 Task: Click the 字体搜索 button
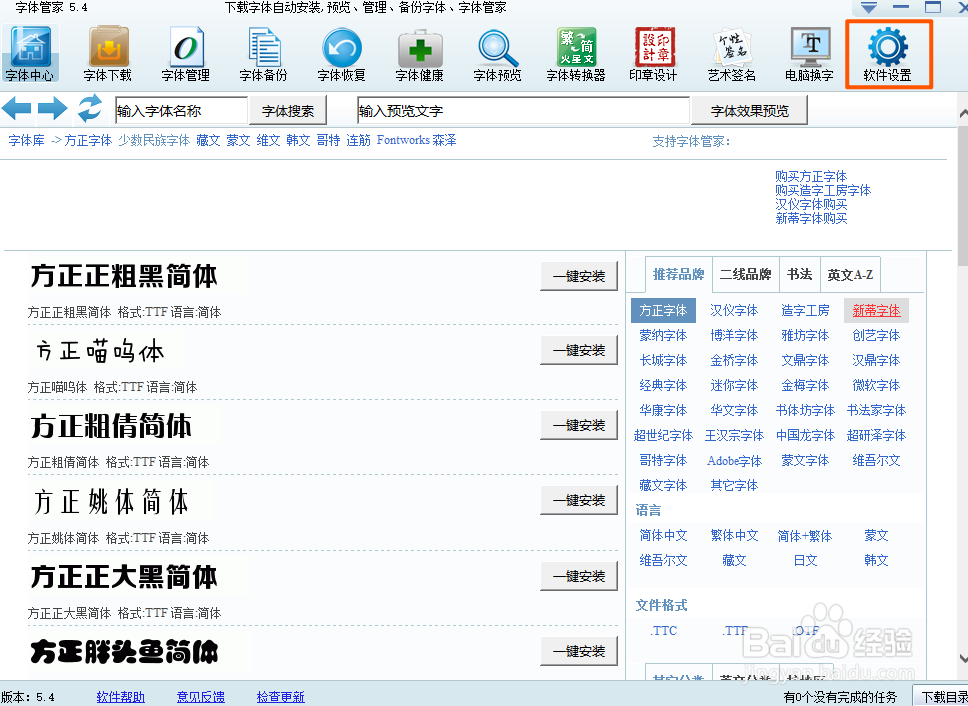coord(288,111)
